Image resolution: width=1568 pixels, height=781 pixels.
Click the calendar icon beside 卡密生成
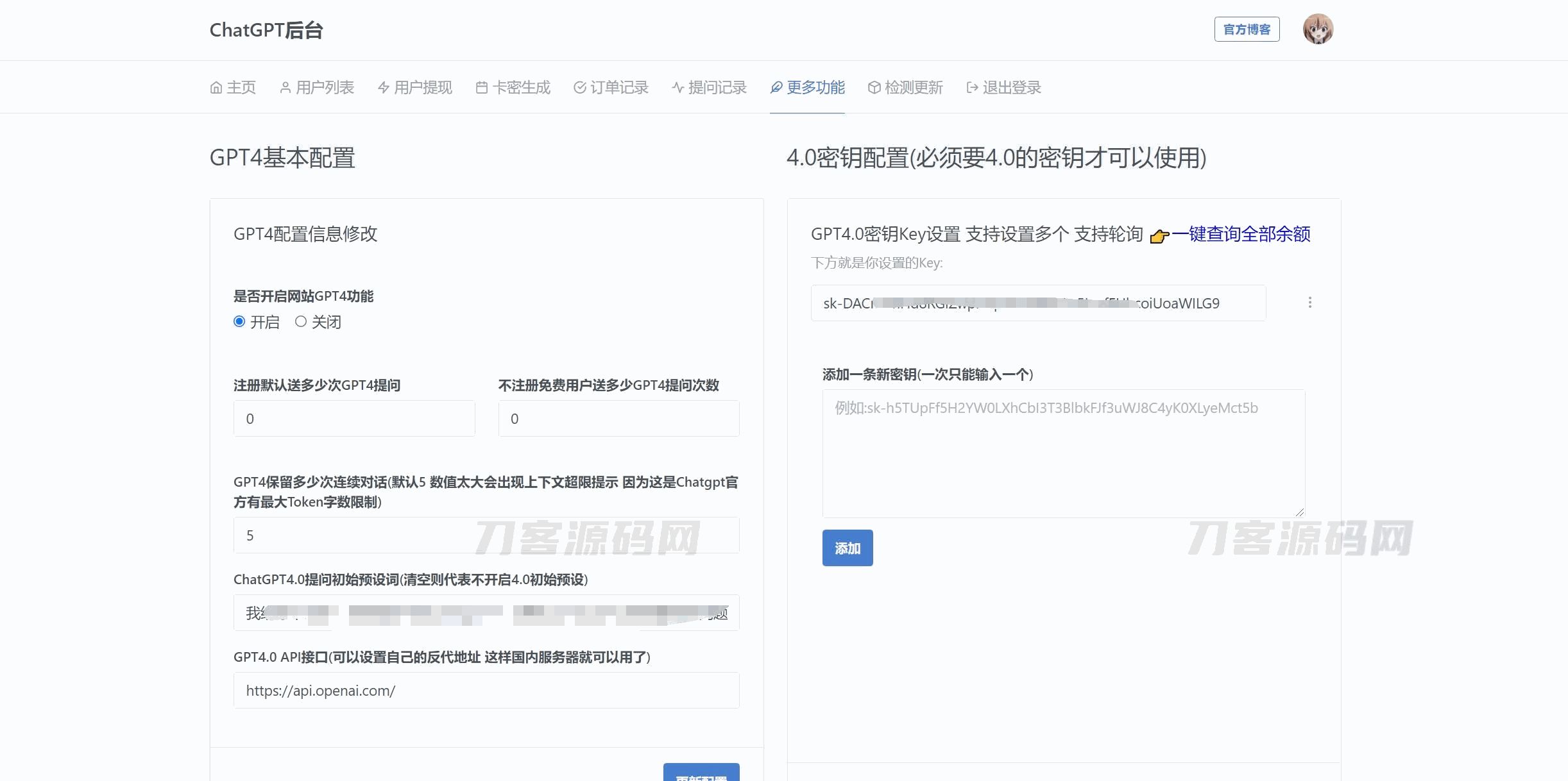click(x=482, y=88)
